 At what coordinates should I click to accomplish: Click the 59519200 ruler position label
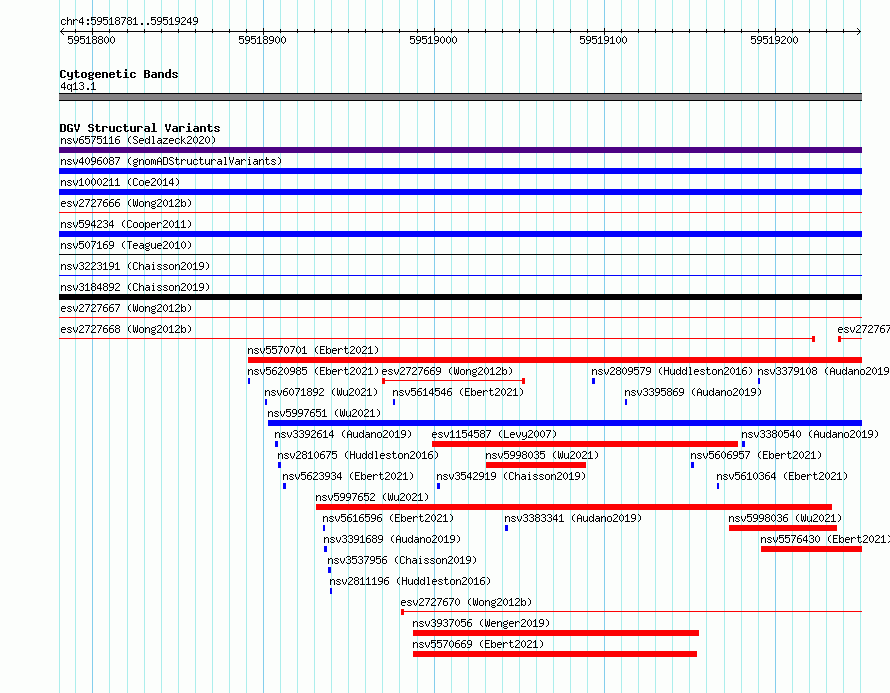point(774,40)
